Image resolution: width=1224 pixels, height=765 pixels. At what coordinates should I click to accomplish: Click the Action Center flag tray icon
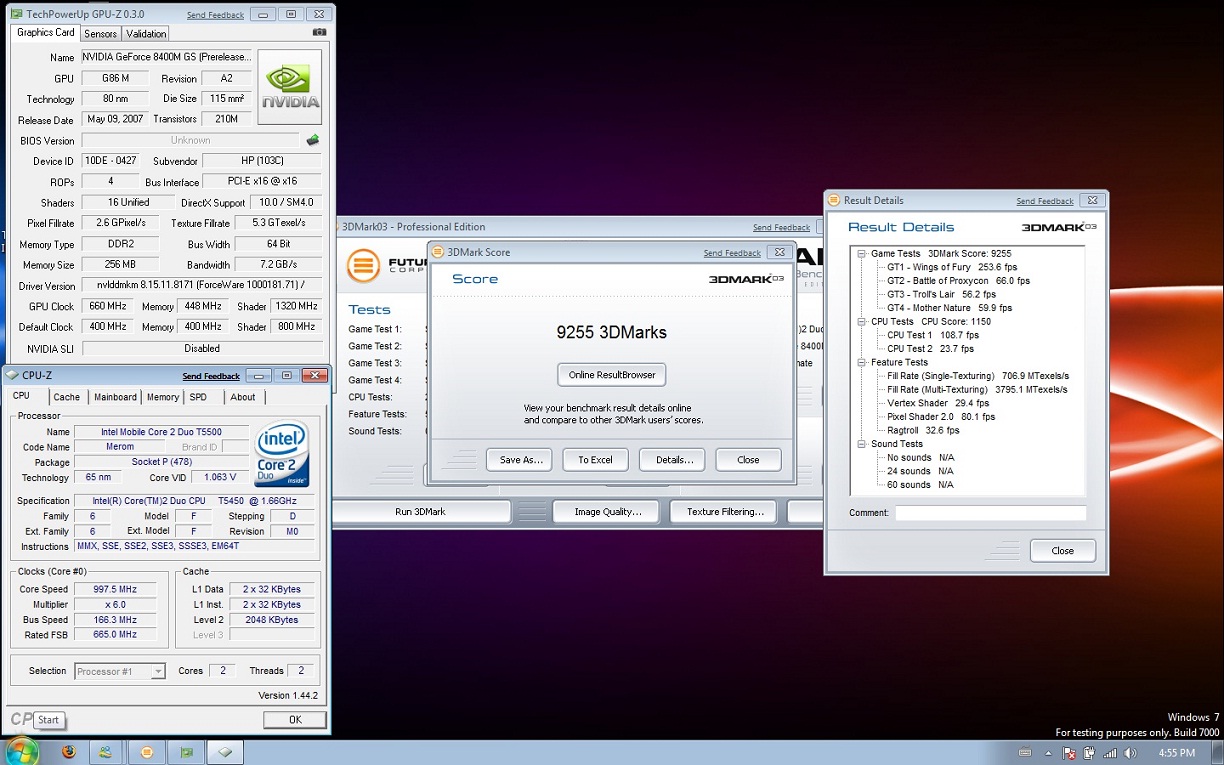pos(1068,753)
